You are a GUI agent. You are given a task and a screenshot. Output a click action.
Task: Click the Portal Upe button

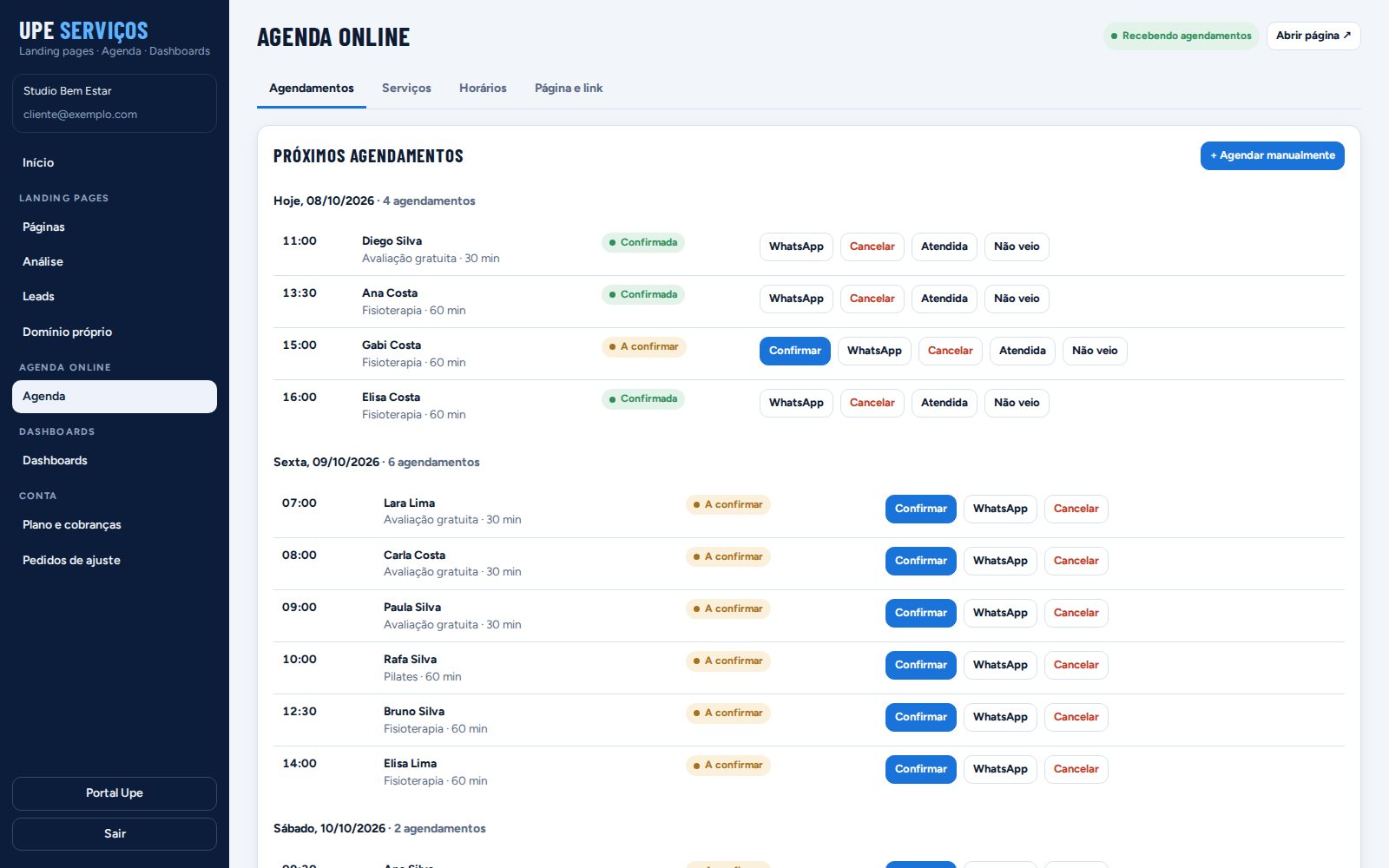click(x=115, y=793)
